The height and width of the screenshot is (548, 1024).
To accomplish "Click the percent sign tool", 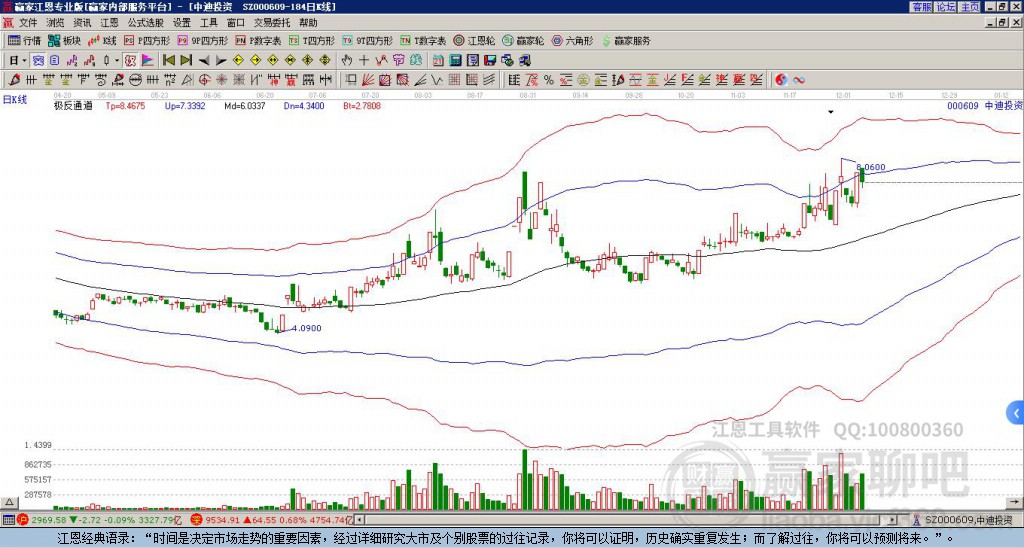I will tap(549, 80).
